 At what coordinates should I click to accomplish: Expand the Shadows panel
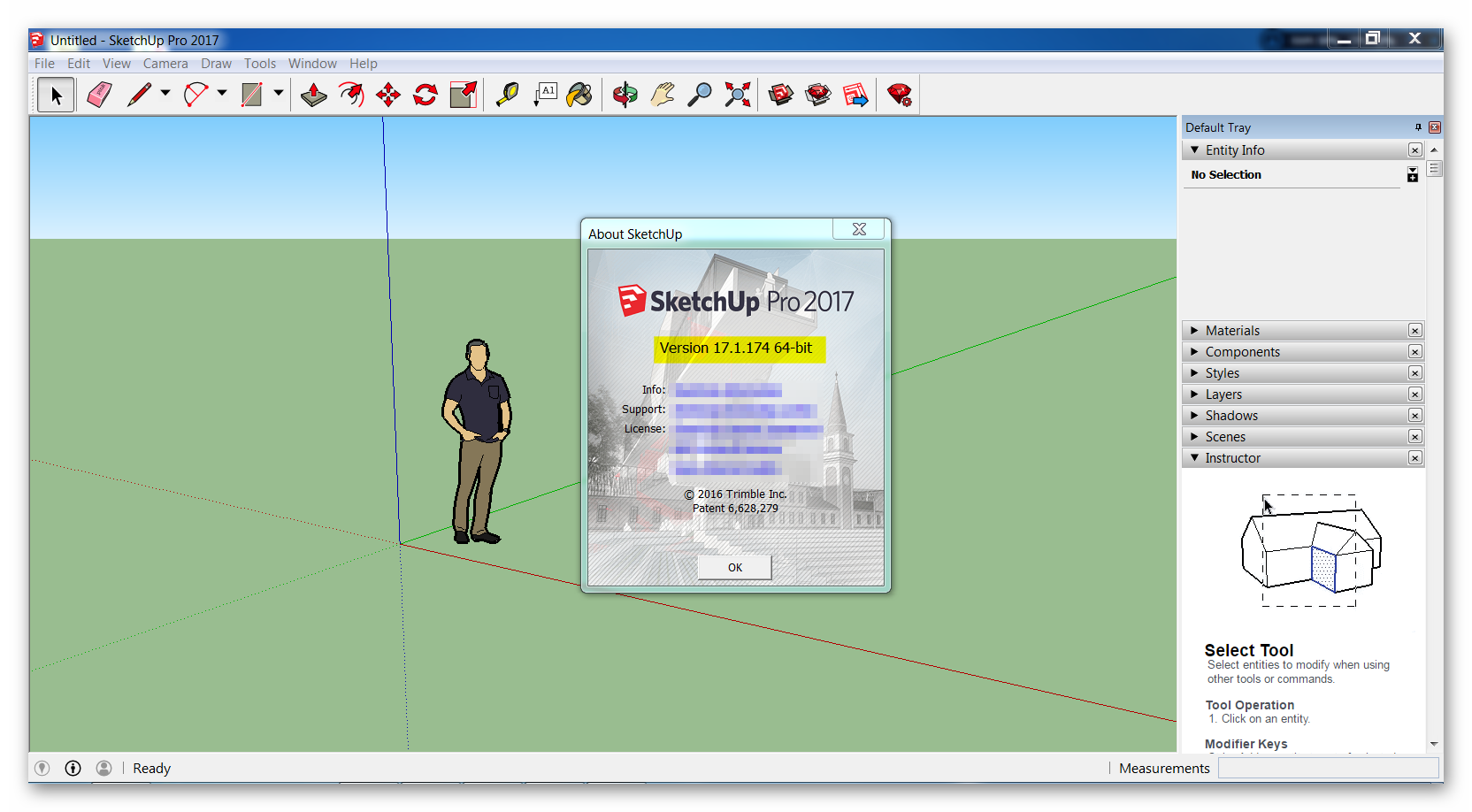[x=1195, y=416]
